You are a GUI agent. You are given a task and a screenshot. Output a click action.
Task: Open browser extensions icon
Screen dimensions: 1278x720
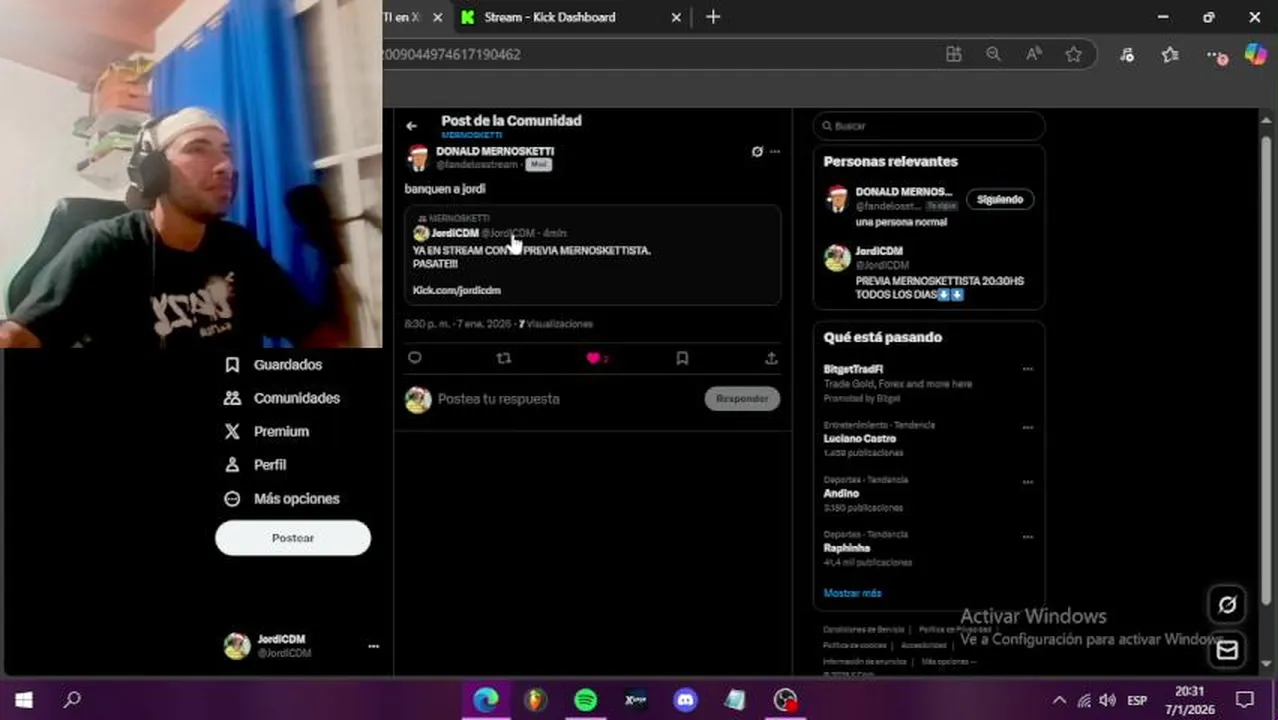pos(1127,54)
